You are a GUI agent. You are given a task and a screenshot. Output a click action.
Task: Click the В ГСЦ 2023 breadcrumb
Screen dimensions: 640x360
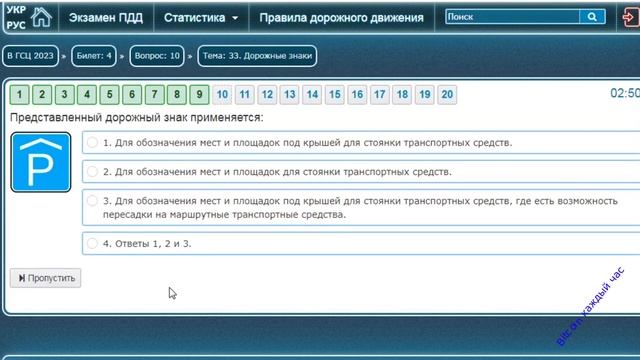click(30, 56)
